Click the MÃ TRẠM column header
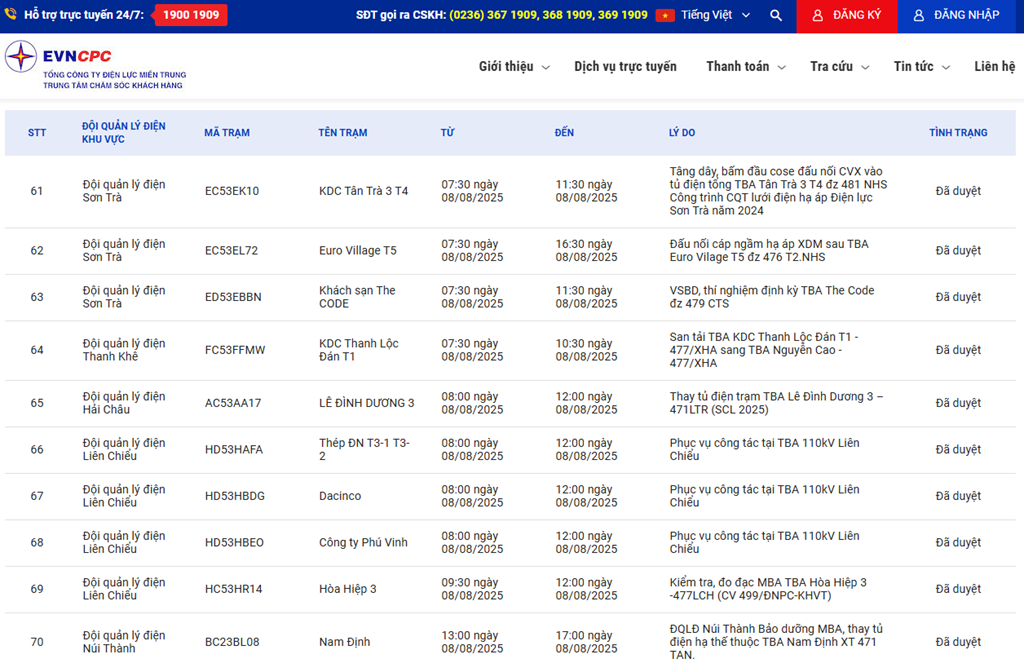Image resolution: width=1024 pixels, height=672 pixels. click(x=226, y=133)
